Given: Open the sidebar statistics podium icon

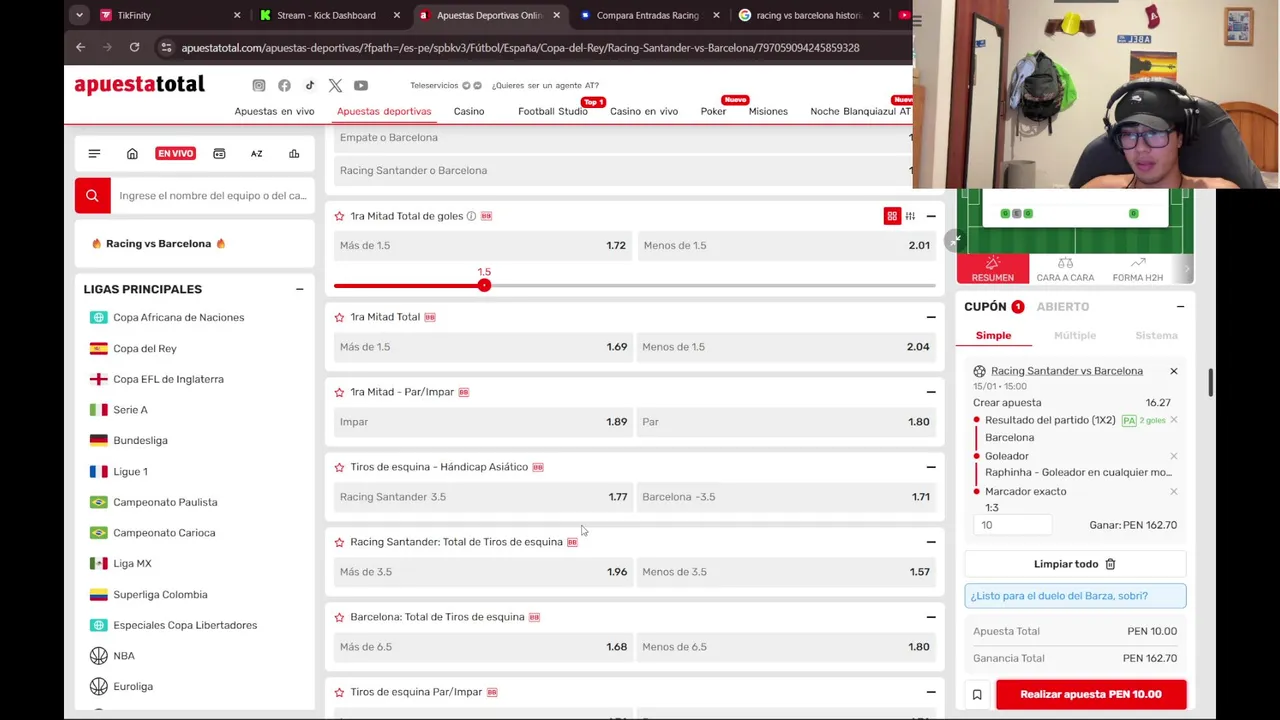Looking at the screenshot, I should (294, 154).
